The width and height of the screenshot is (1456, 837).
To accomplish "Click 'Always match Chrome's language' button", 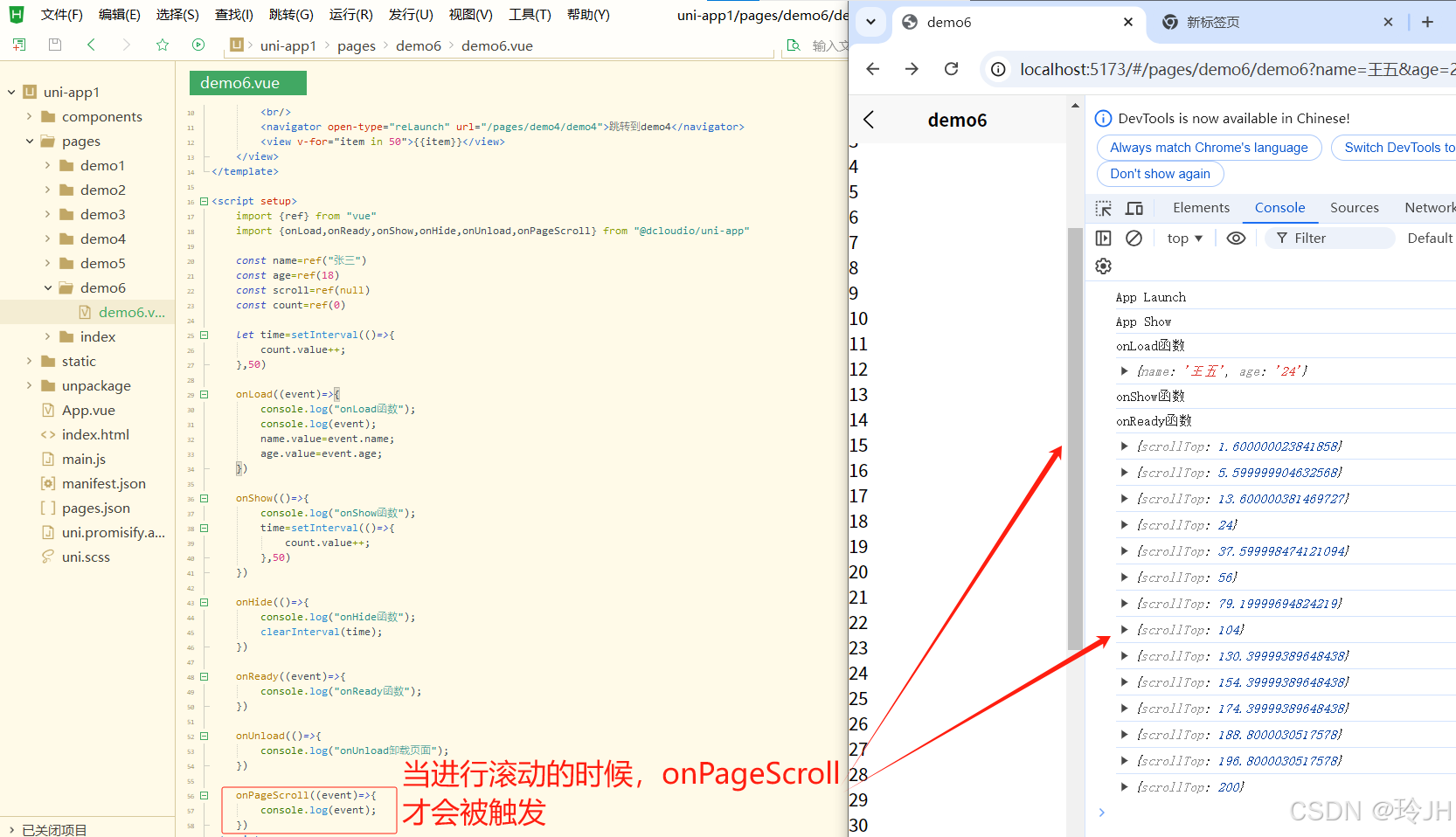I will pyautogui.click(x=1209, y=147).
